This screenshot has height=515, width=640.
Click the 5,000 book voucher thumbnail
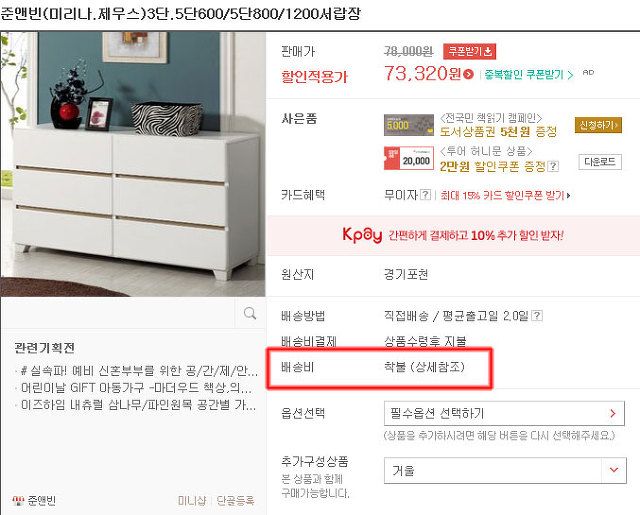(409, 125)
